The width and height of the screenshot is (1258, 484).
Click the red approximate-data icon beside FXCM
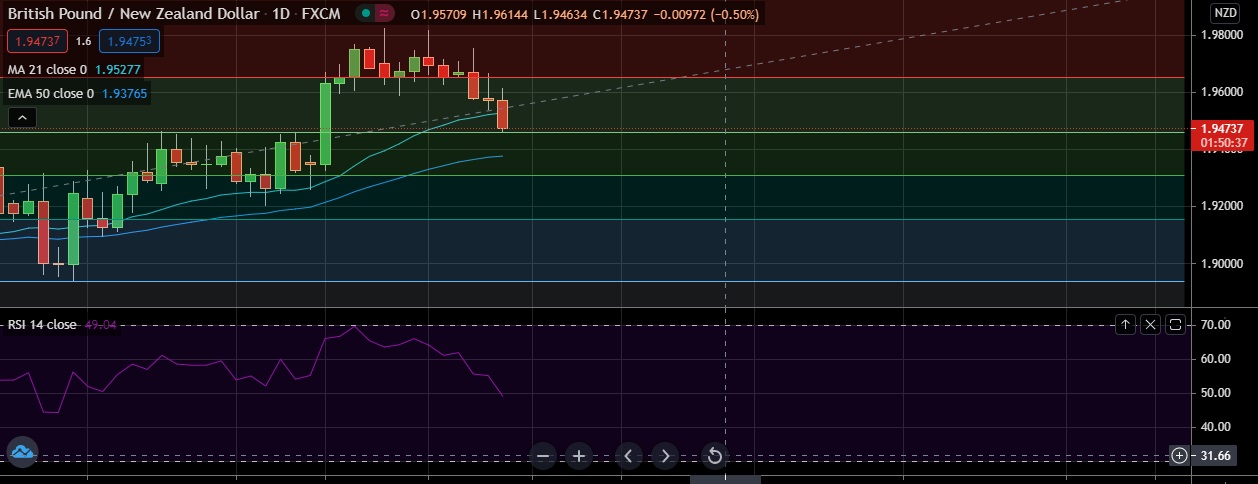[x=383, y=14]
